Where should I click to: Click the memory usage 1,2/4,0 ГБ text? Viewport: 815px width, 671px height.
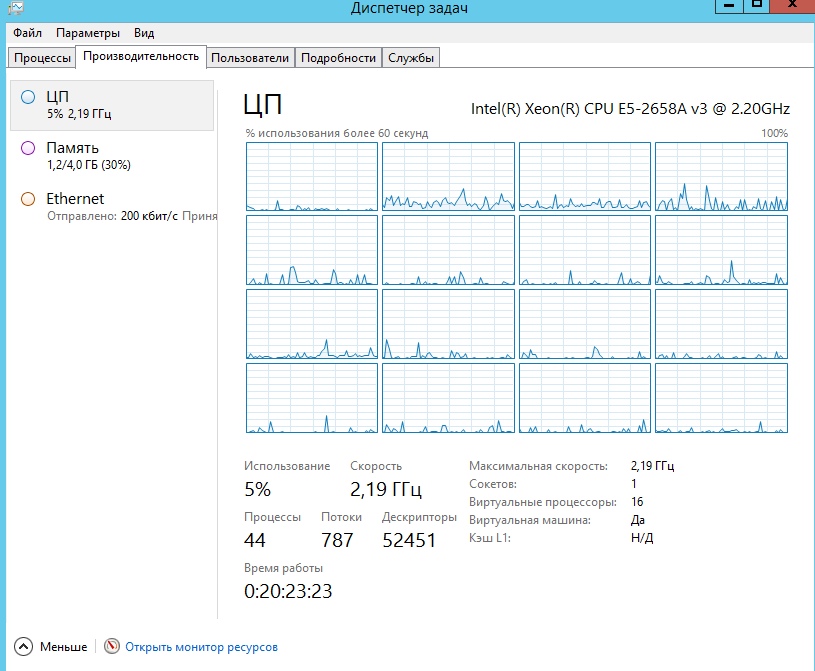89,165
